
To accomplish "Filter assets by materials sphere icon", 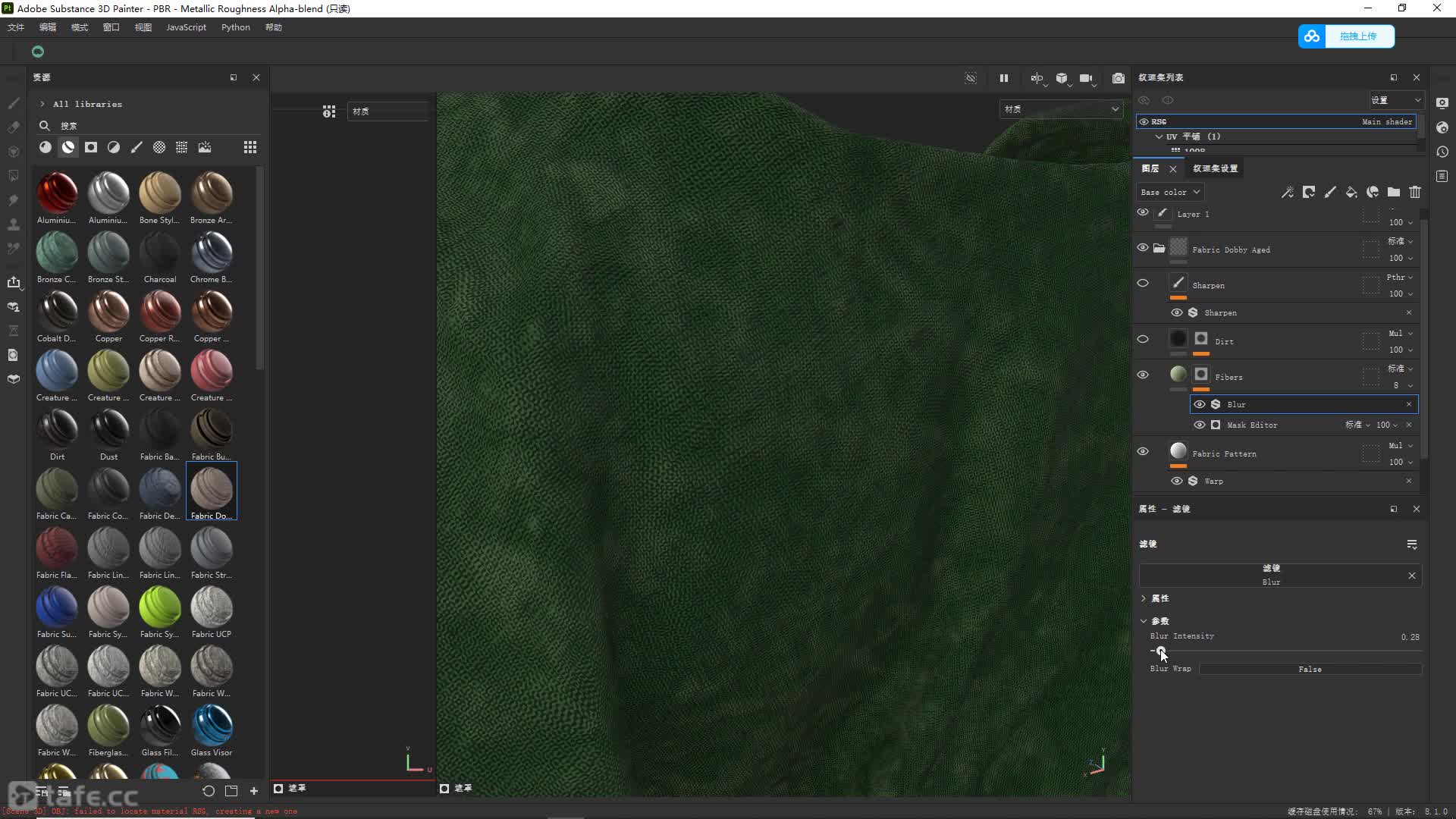I will pos(45,147).
